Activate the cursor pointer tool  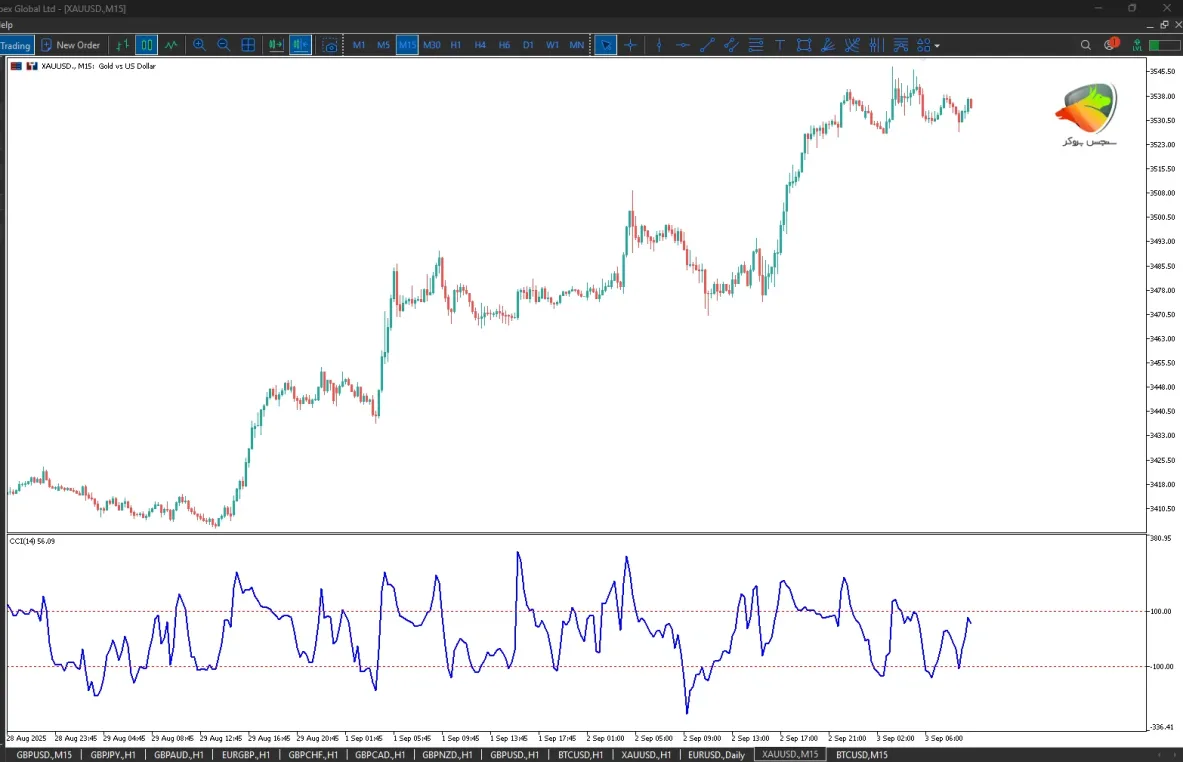(605, 45)
